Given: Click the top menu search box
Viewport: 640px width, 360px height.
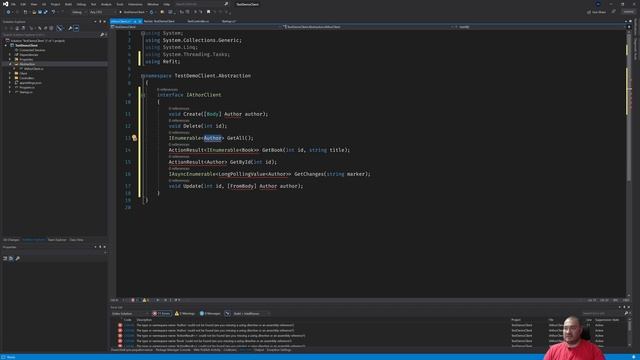Looking at the screenshot, I should coord(201,4).
